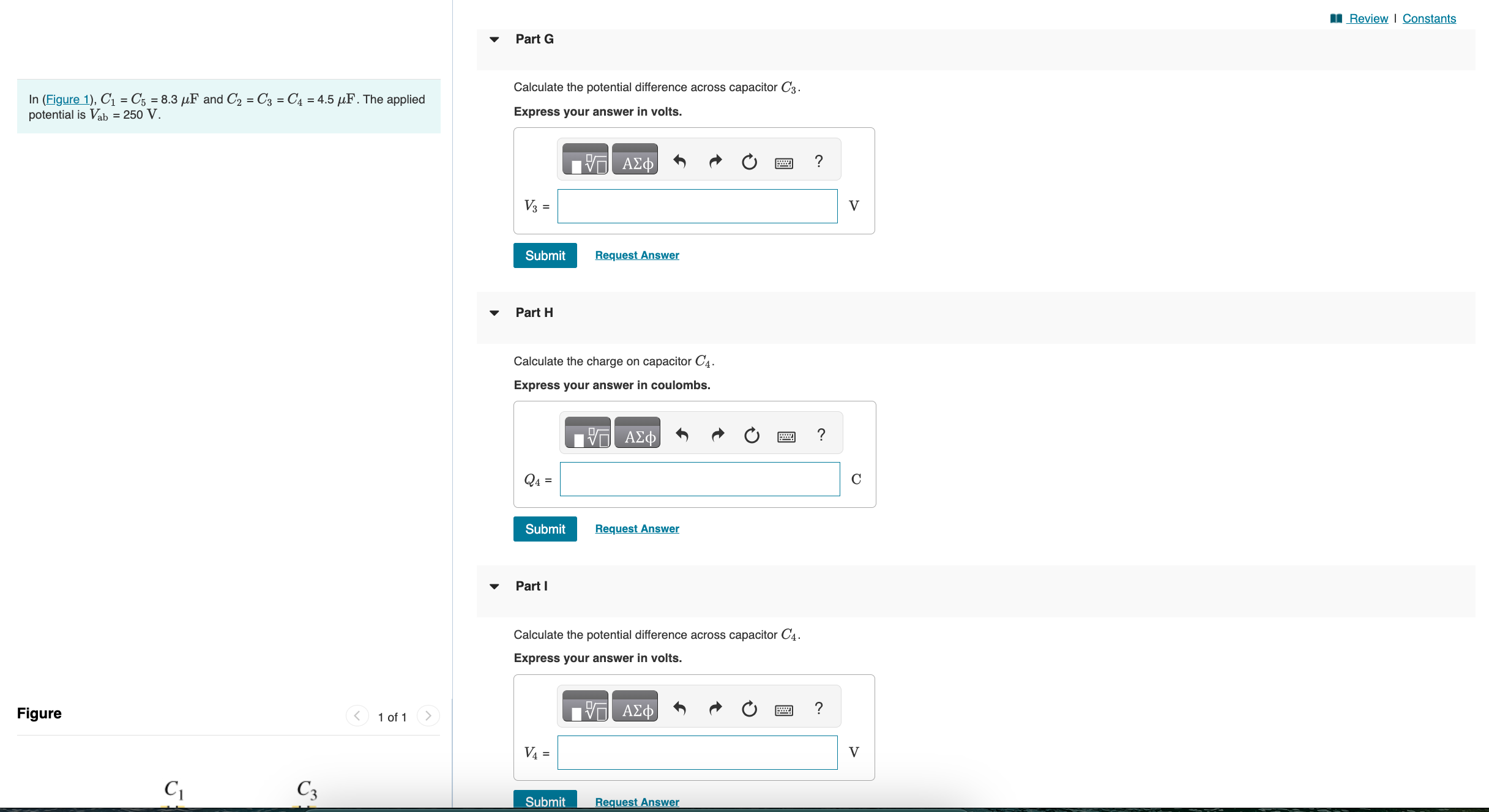
Task: Collapse the Part G section
Action: 494,39
